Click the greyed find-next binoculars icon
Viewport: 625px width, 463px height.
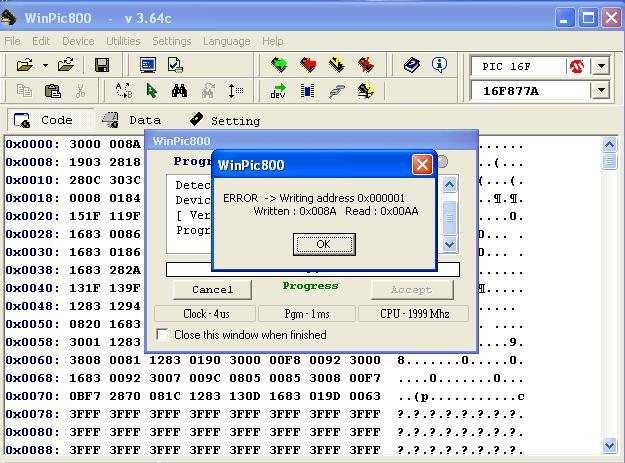[x=208, y=91]
